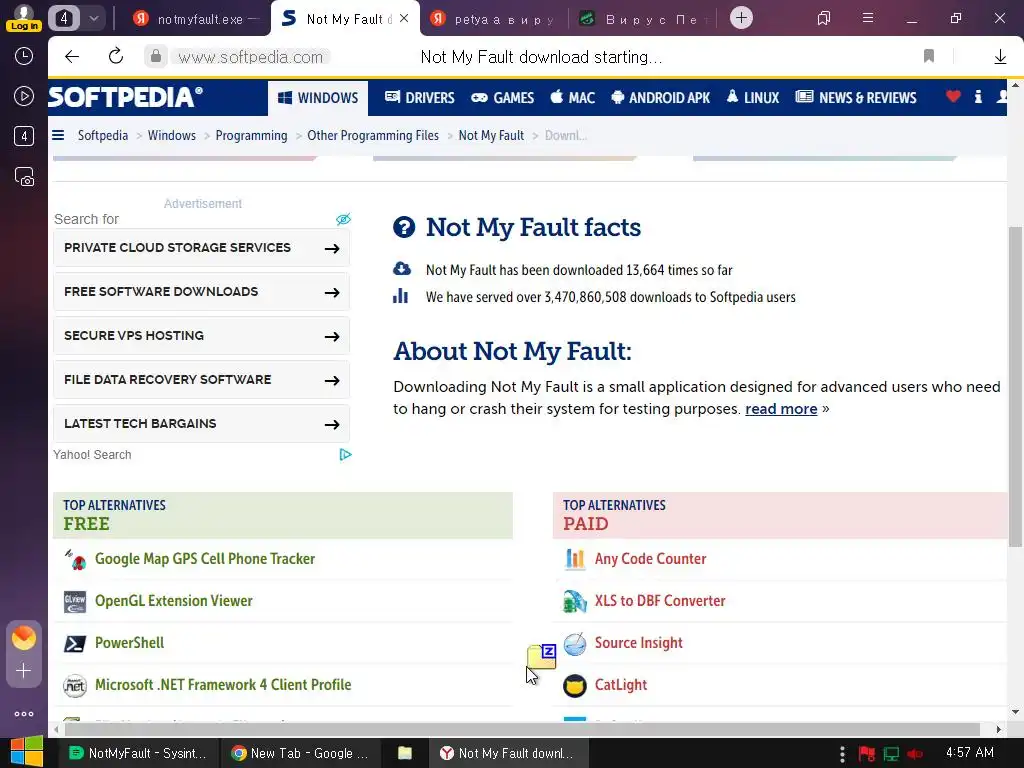Image resolution: width=1024 pixels, height=768 pixels.
Task: Open the downloads arrow icon
Action: 1000,57
